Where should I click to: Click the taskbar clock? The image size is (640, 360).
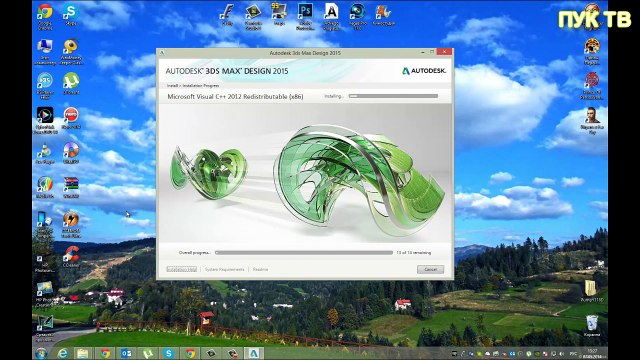tap(591, 353)
